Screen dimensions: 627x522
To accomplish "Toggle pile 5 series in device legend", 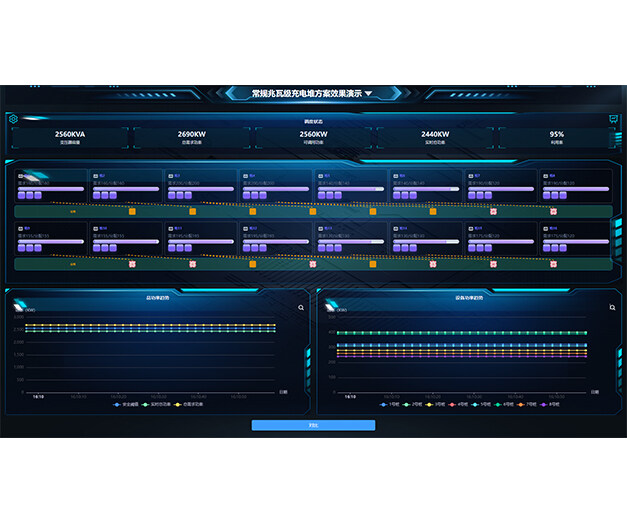I will pos(481,404).
